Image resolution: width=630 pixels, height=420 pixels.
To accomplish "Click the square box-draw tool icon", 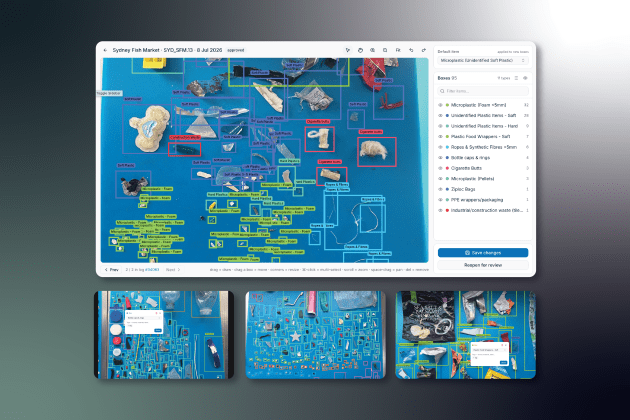I will (x=385, y=50).
